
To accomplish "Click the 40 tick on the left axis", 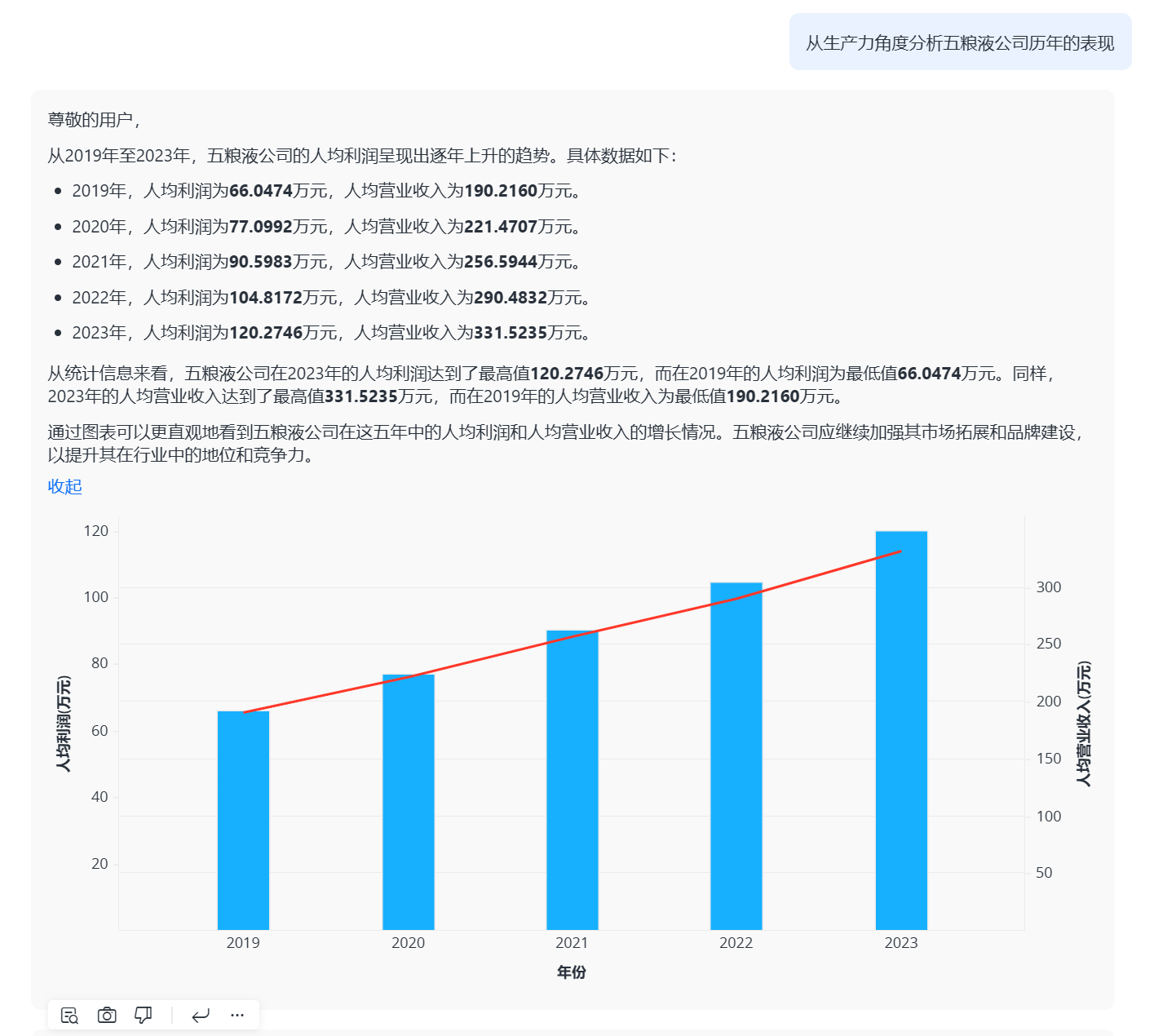I will point(100,797).
